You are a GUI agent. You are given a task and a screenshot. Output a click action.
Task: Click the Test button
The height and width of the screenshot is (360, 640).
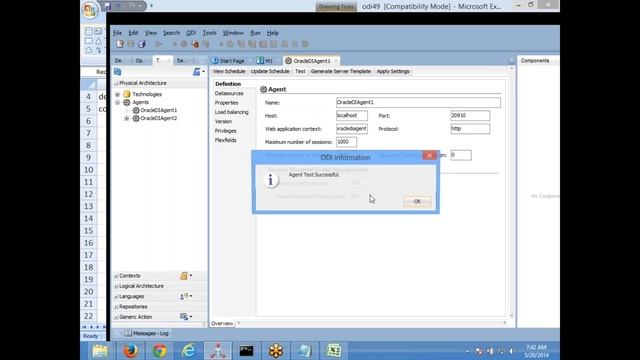300,71
